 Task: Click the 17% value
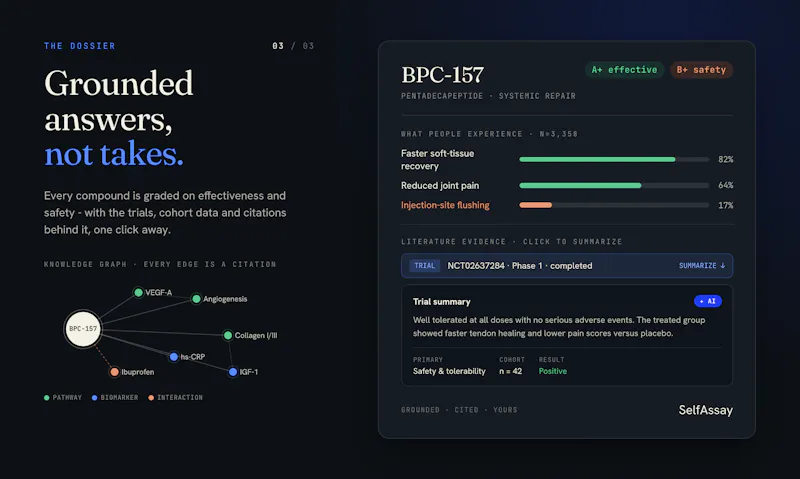[726, 206]
